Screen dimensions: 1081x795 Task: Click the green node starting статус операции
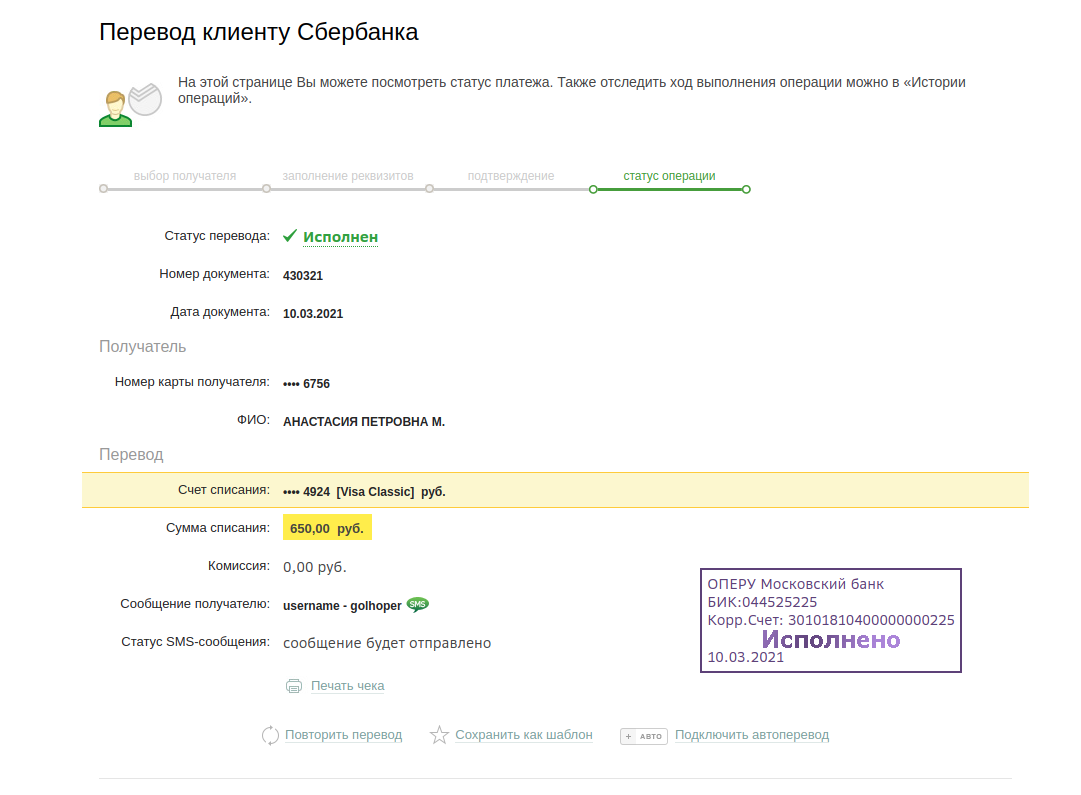tap(593, 189)
